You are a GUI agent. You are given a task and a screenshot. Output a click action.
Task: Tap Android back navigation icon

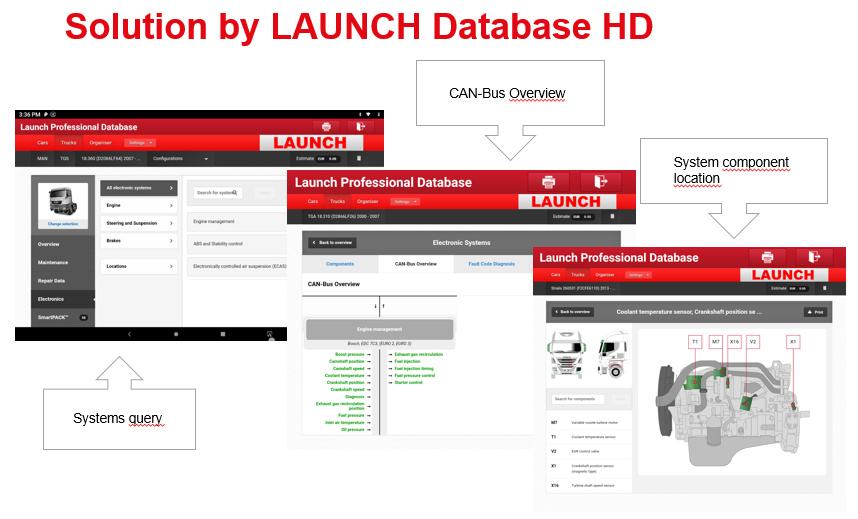tap(129, 334)
